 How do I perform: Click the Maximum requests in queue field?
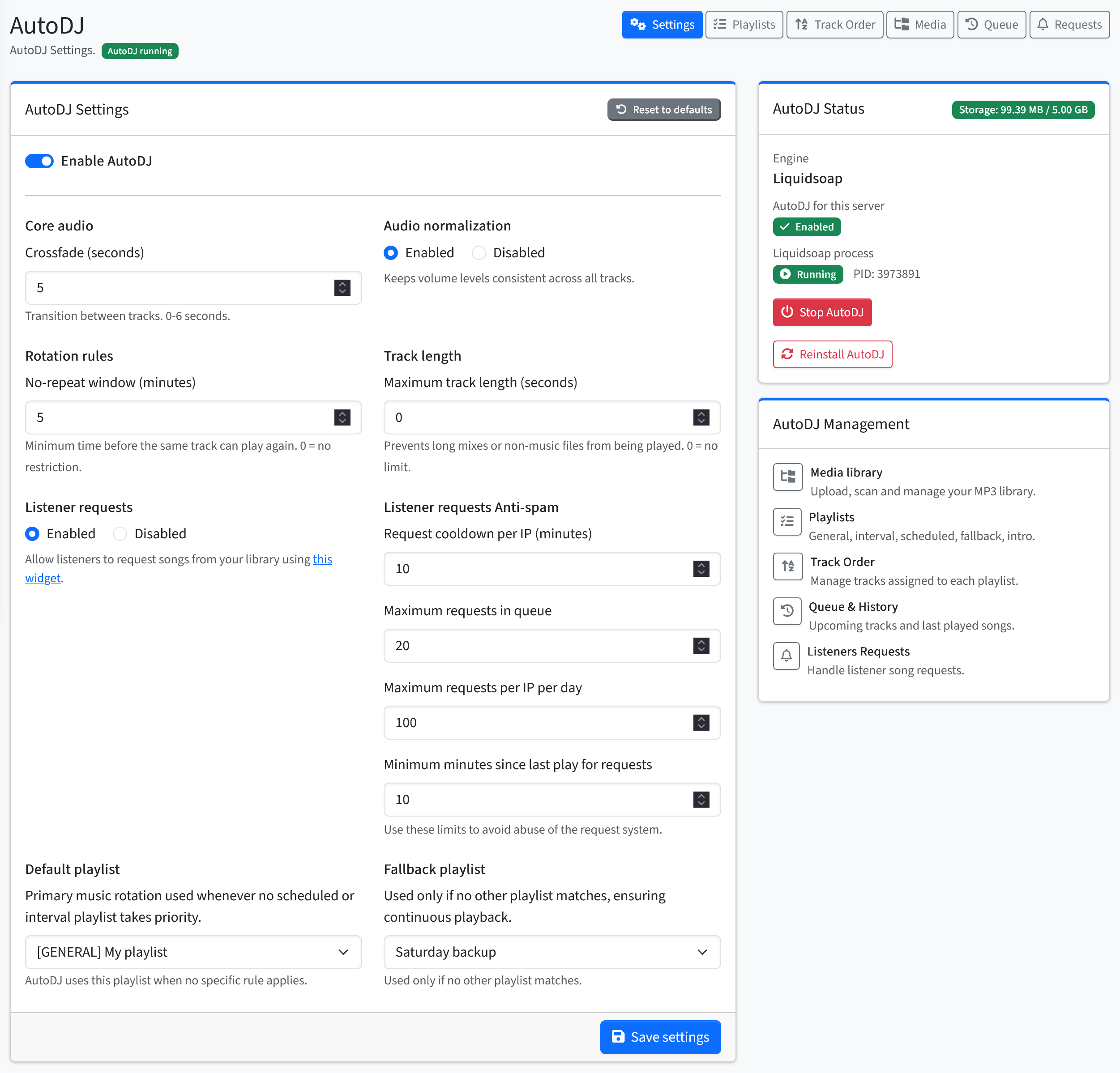coord(537,646)
